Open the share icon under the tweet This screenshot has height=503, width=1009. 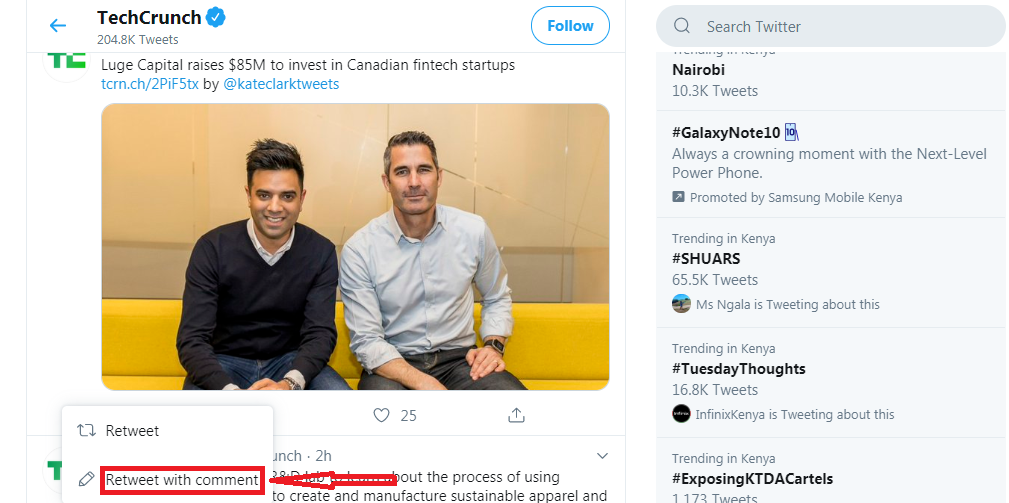(517, 415)
